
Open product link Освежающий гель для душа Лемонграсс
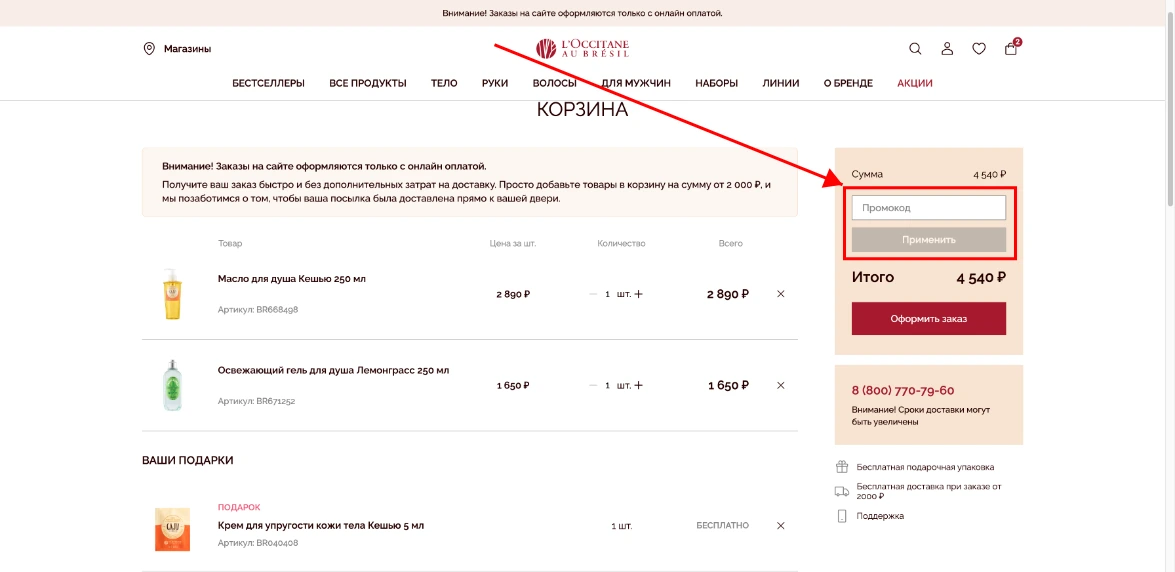point(333,370)
